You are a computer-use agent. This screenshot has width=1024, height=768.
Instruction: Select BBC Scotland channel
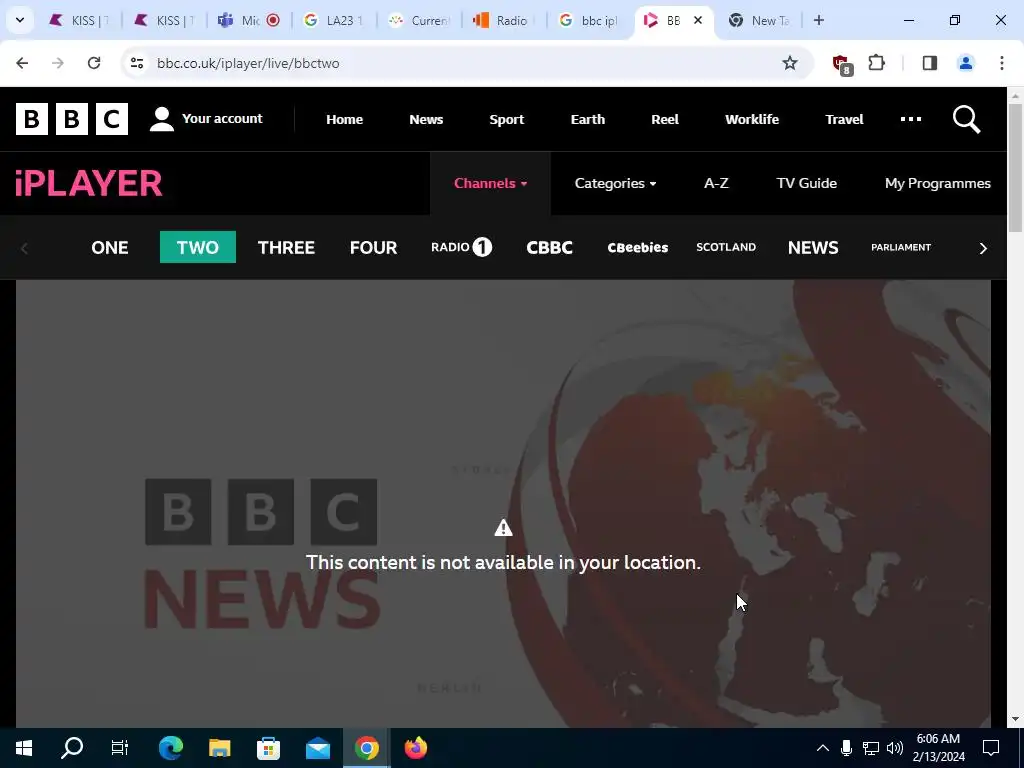(x=726, y=247)
